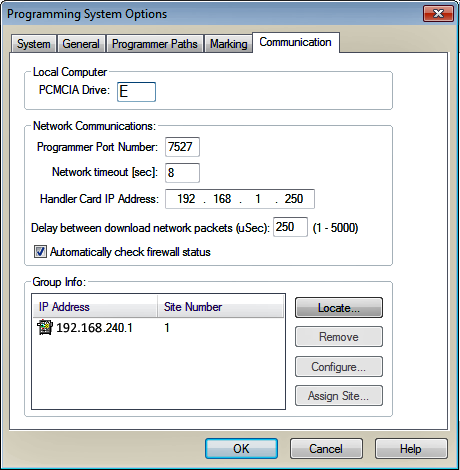Confirm settings with OK
This screenshot has width=460, height=470.
coord(241,449)
